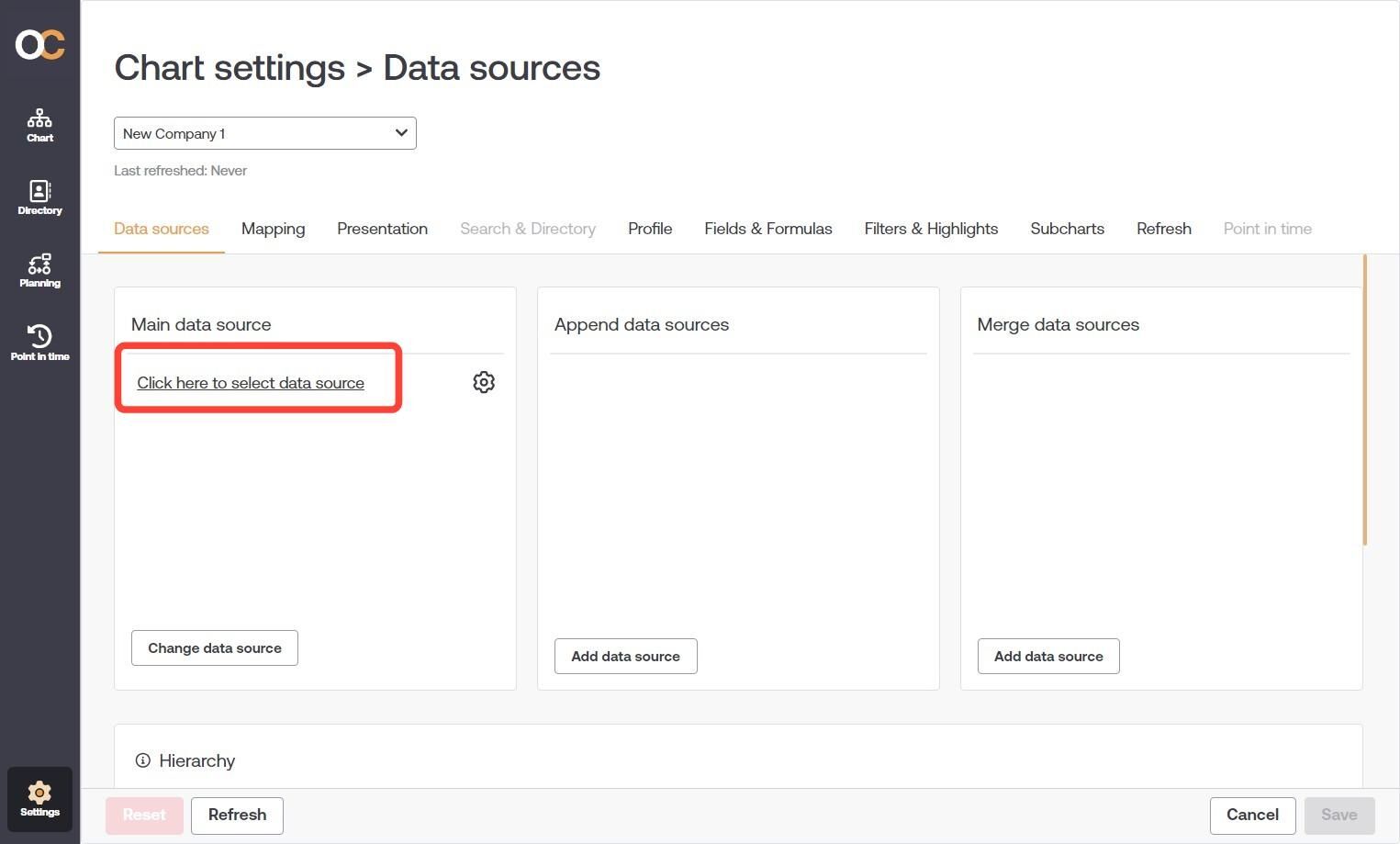Open main data source gear settings
The width and height of the screenshot is (1400, 844).
point(484,382)
